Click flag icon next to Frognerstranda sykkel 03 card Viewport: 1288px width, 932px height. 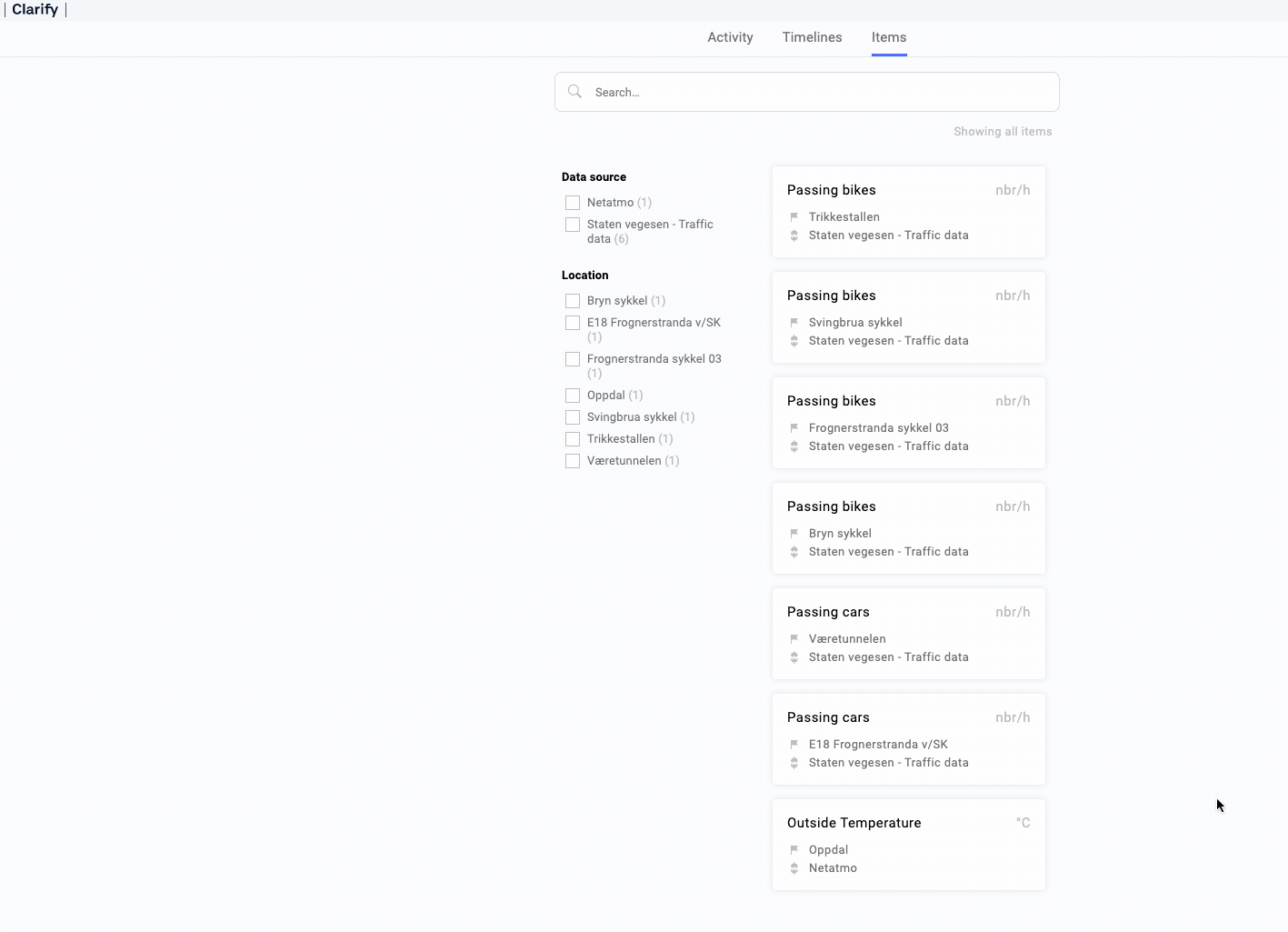coord(794,428)
